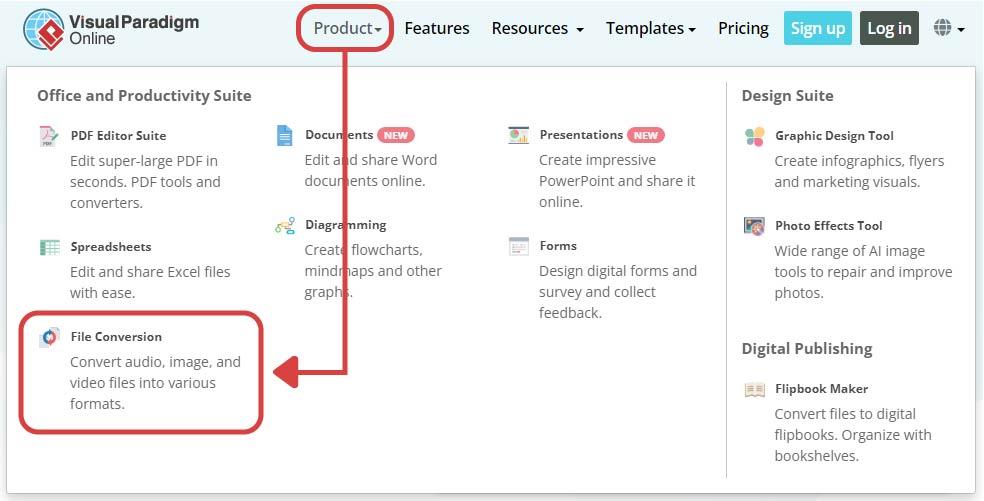Viewport: 984px width, 501px height.
Task: Open the Pricing menu item
Action: (743, 29)
